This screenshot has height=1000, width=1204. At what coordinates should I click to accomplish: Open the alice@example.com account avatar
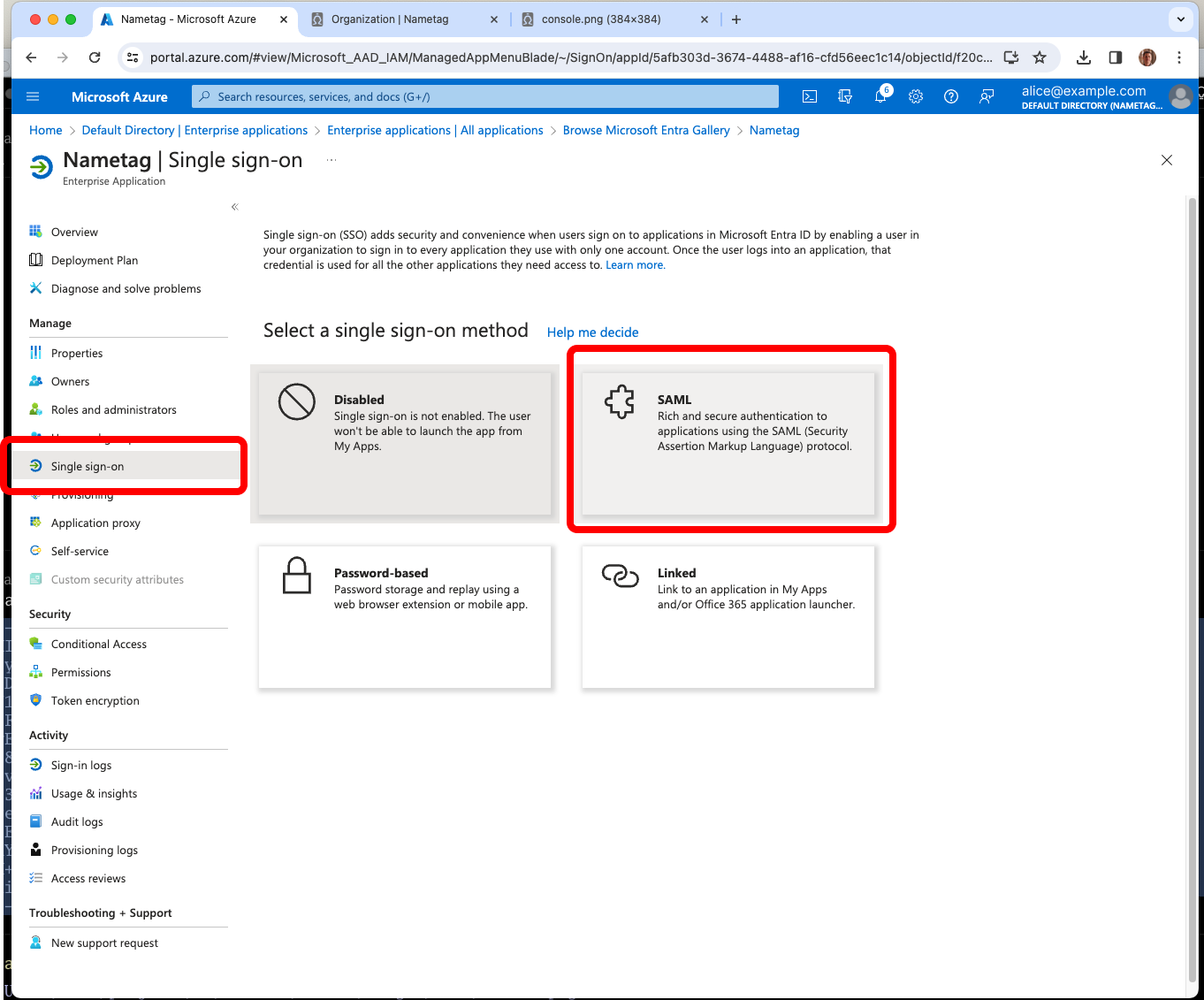pos(1180,96)
